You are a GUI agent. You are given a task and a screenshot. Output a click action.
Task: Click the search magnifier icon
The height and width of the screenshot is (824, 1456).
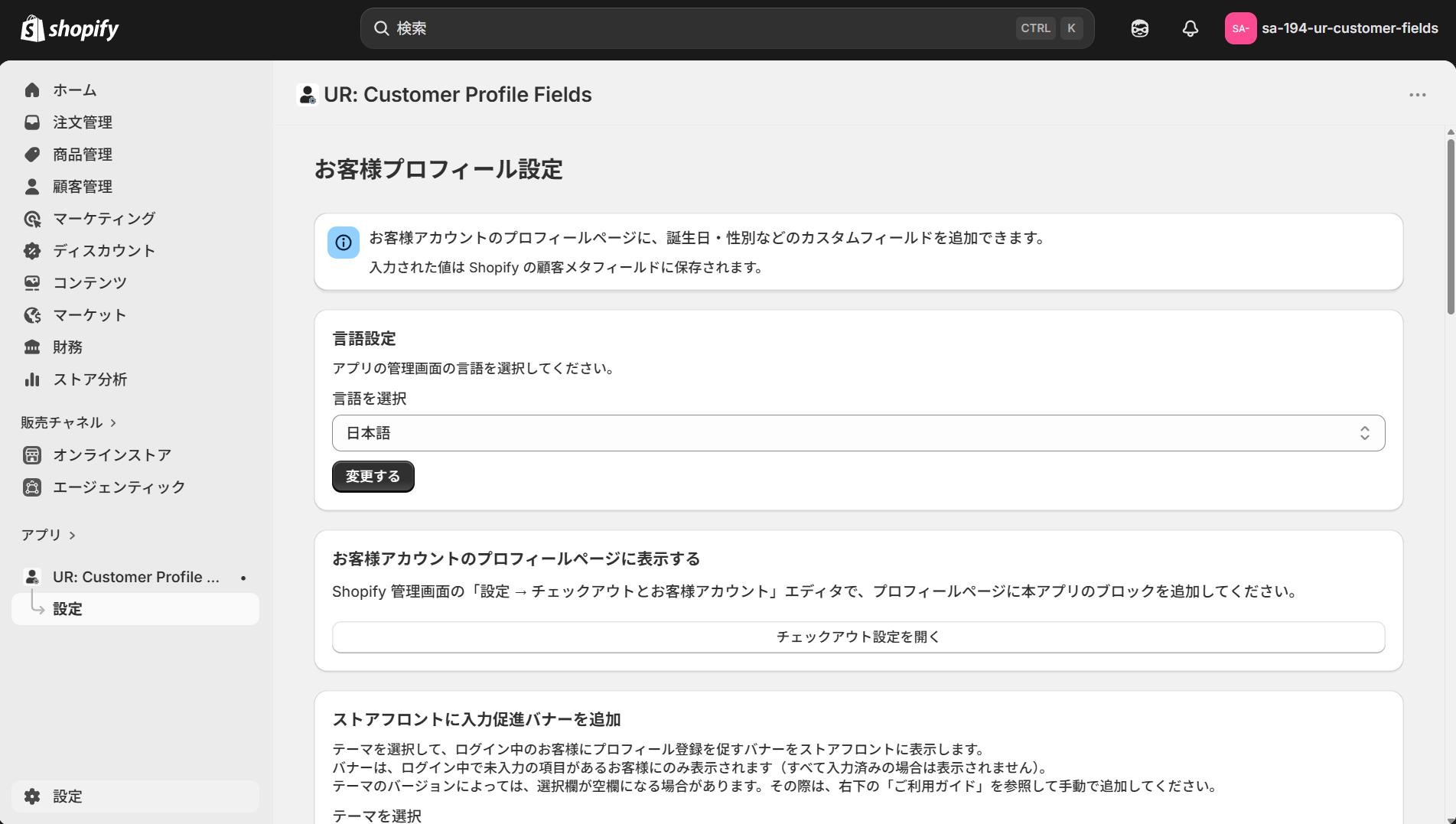pos(381,28)
